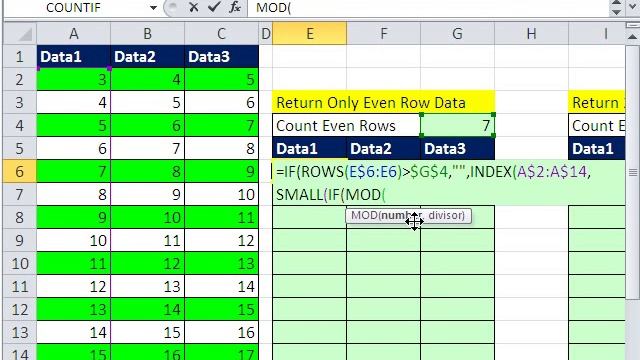Click cell C7 containing 10
This screenshot has width=640, height=360.
221,194
